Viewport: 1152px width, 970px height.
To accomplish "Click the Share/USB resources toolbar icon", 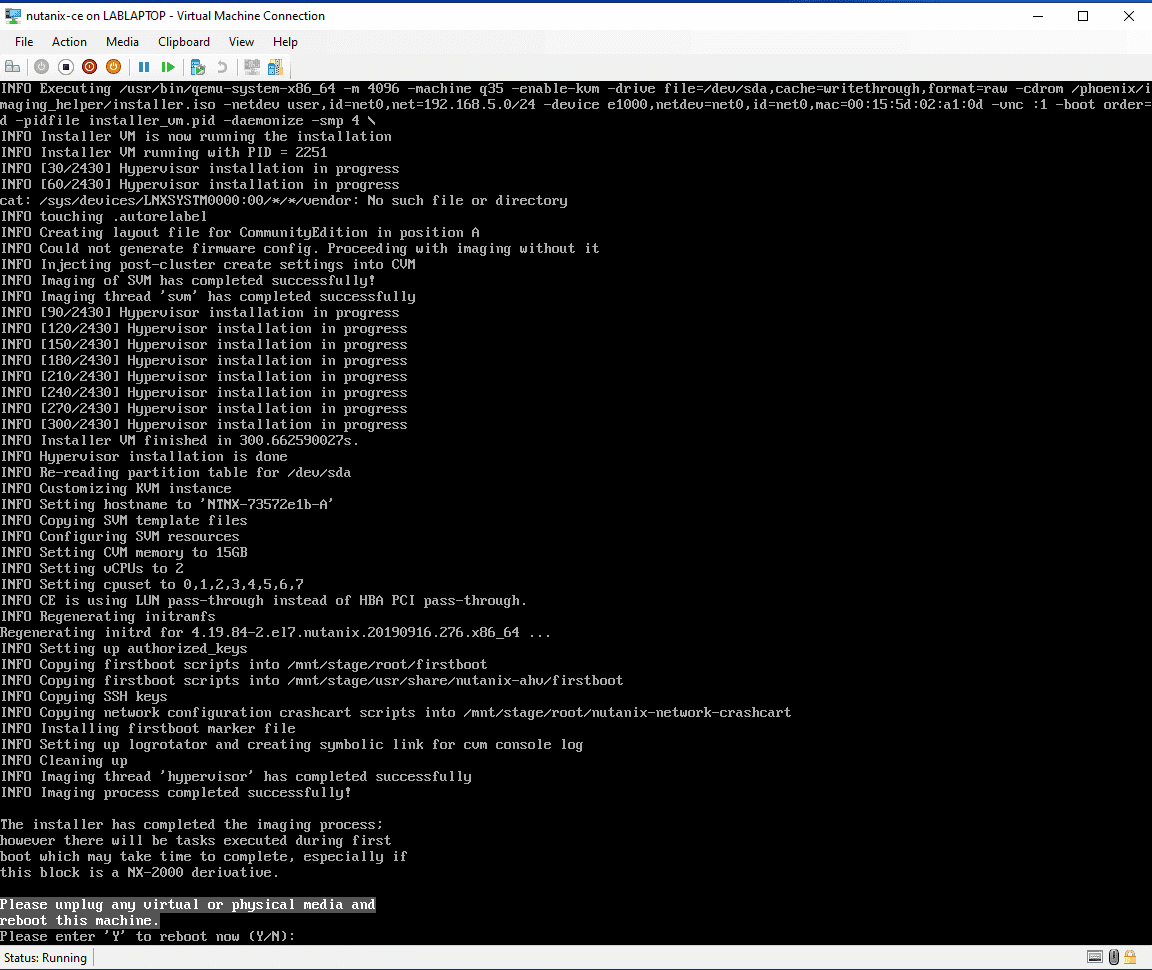I will point(275,67).
